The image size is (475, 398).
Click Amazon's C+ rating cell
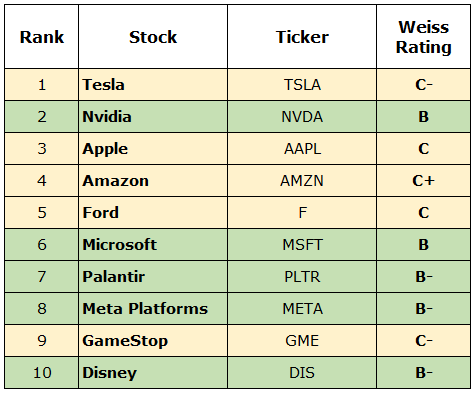point(423,181)
